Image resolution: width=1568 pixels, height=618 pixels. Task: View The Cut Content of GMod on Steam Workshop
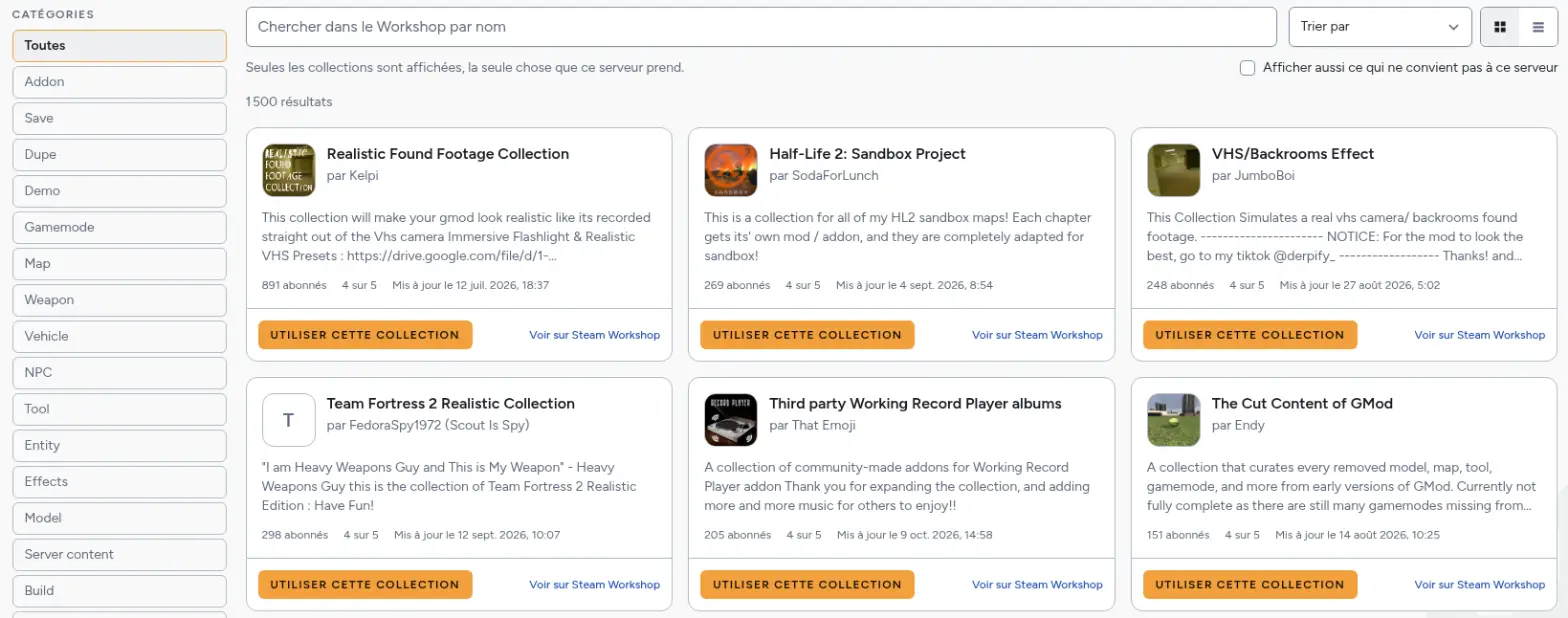tap(1480, 585)
